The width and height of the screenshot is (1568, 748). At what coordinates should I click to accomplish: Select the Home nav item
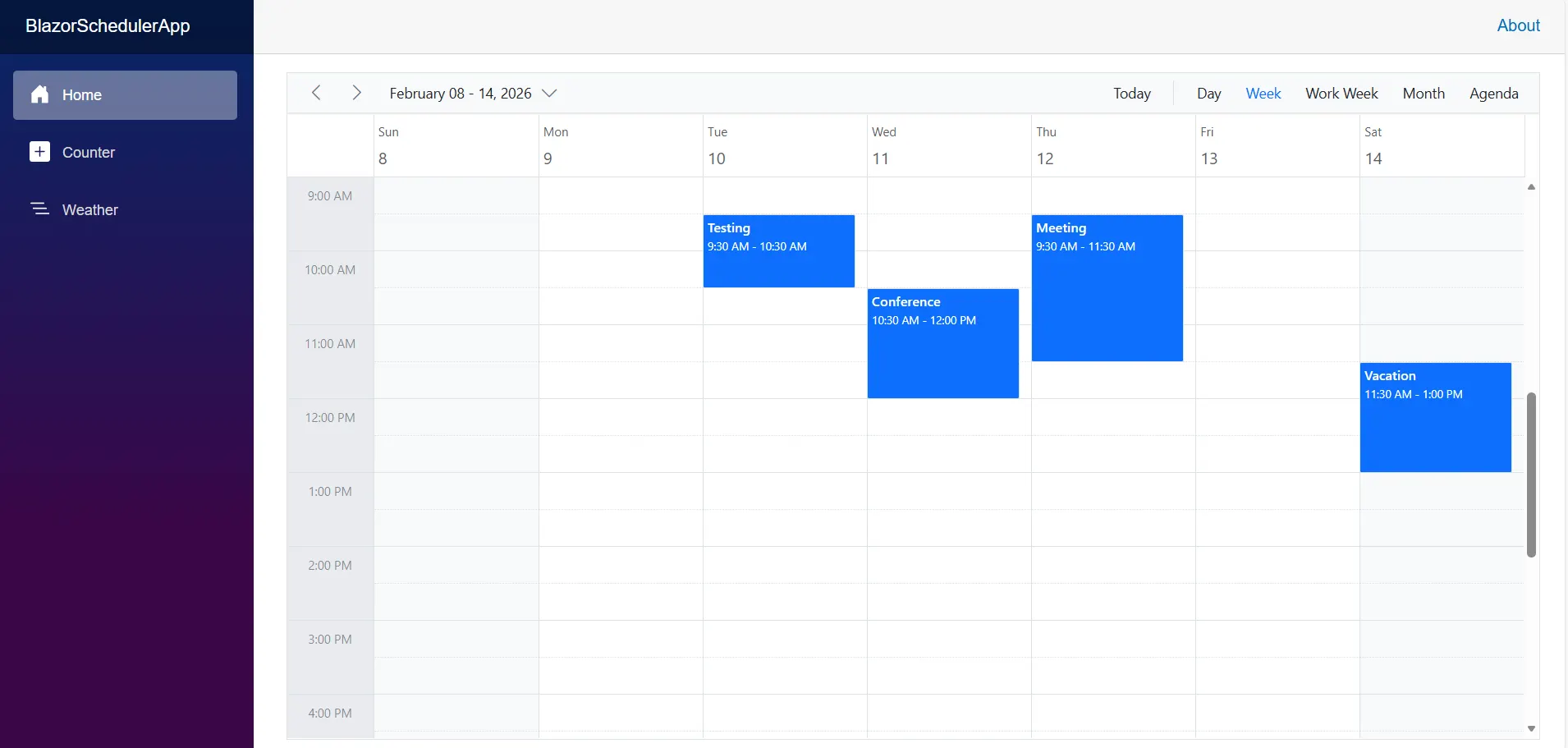125,95
